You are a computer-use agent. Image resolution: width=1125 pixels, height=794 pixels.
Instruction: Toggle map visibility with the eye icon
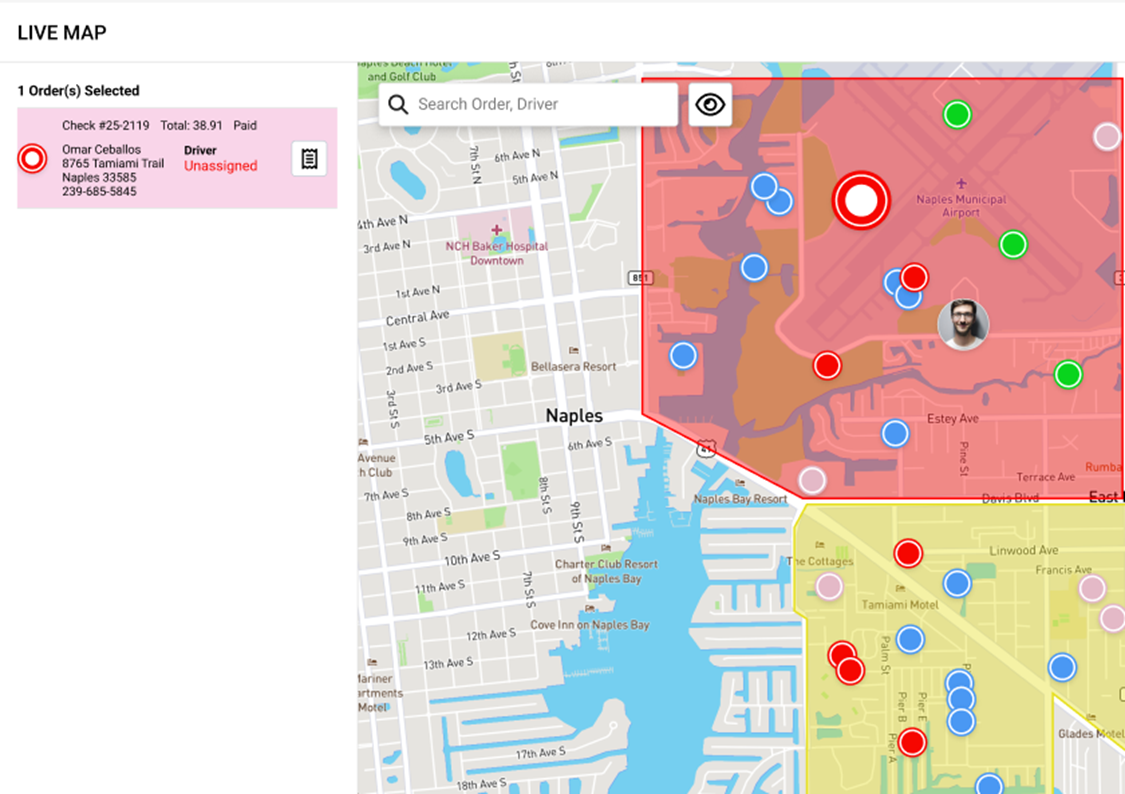click(710, 105)
